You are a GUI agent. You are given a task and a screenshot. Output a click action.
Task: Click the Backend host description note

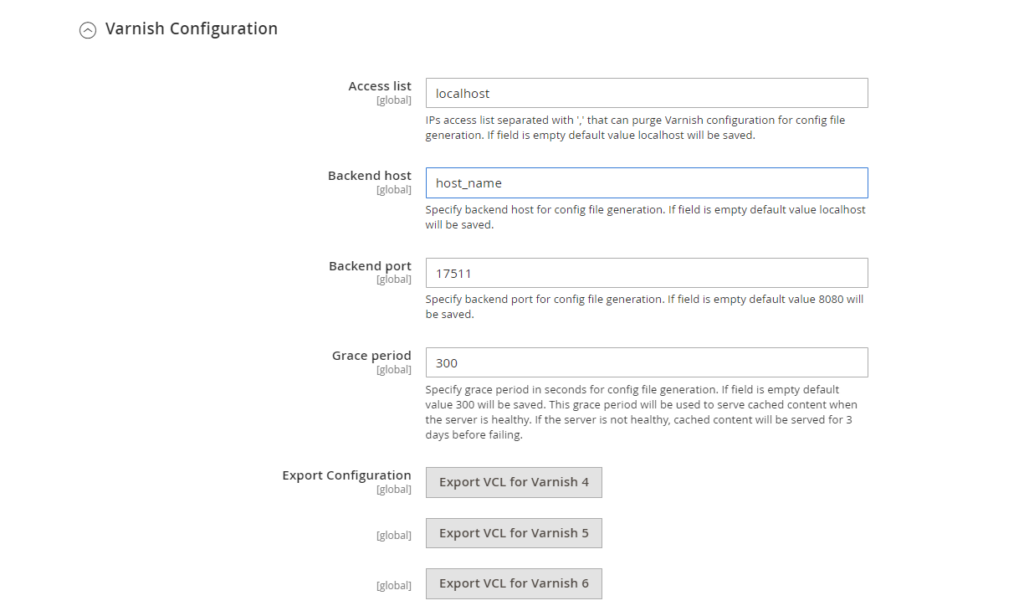(645, 217)
